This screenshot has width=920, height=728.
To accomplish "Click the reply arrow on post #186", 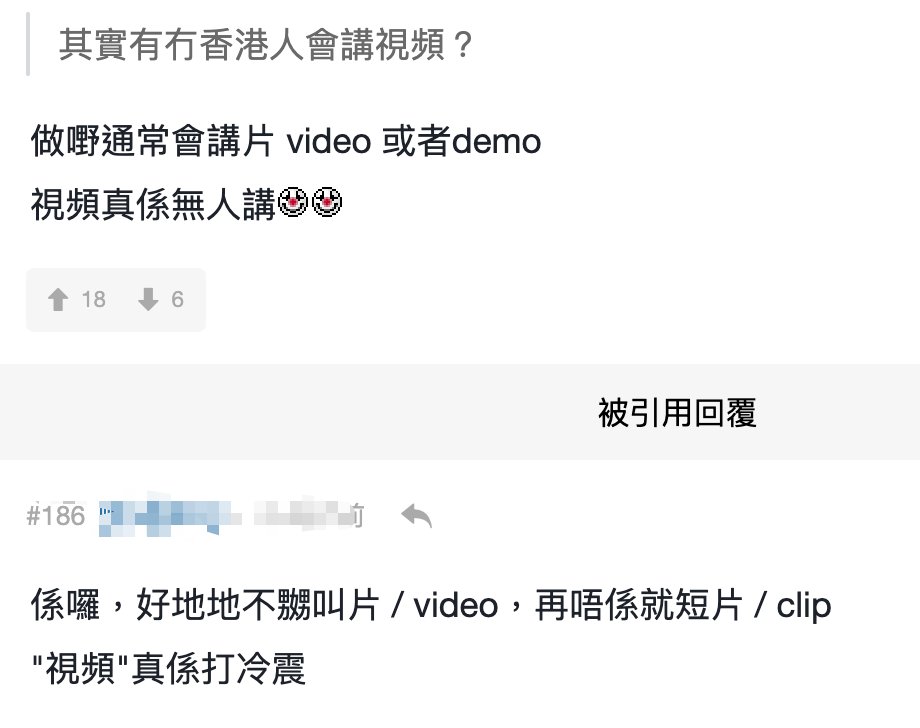I will pyautogui.click(x=416, y=516).
